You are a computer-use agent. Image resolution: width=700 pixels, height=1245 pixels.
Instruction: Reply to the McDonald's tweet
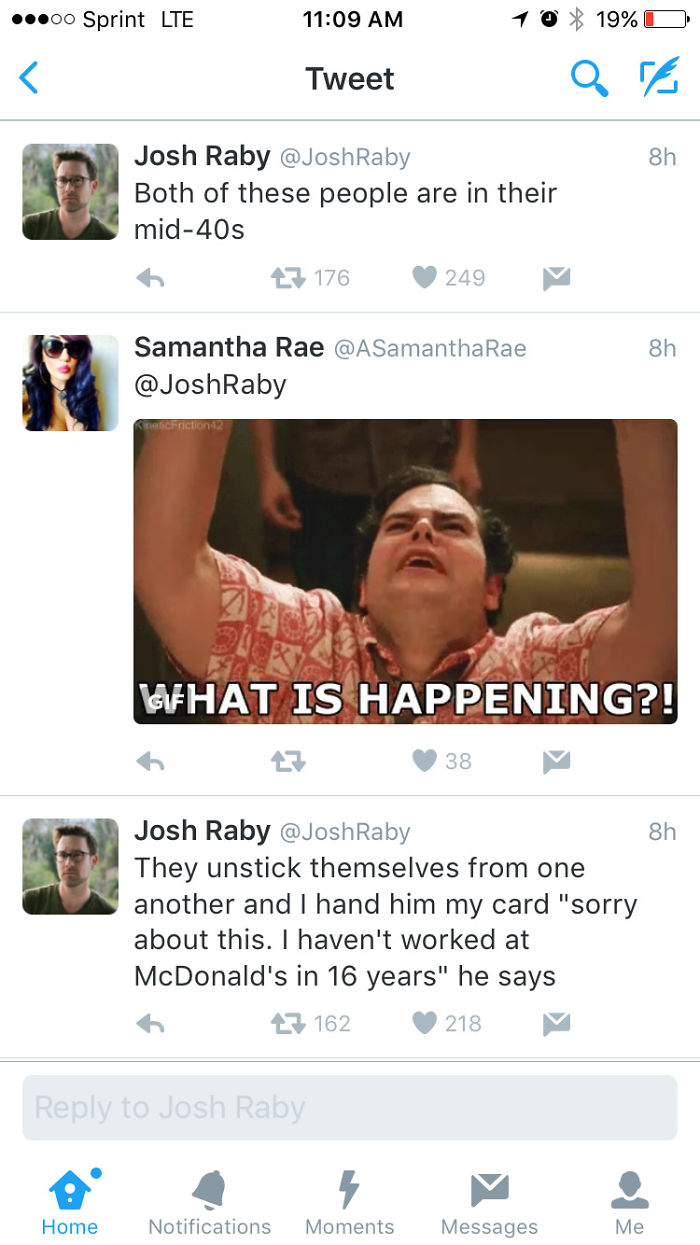tap(150, 1024)
